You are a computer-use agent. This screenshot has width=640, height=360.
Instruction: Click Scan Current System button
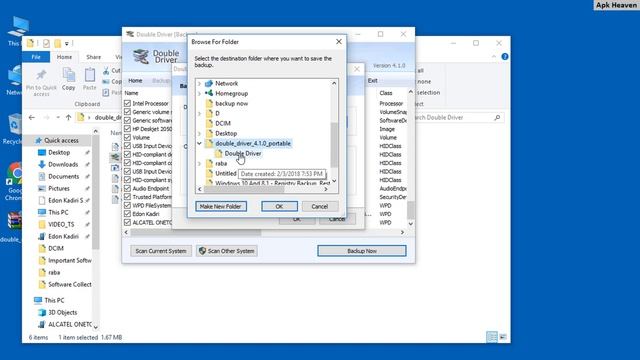[x=161, y=251]
